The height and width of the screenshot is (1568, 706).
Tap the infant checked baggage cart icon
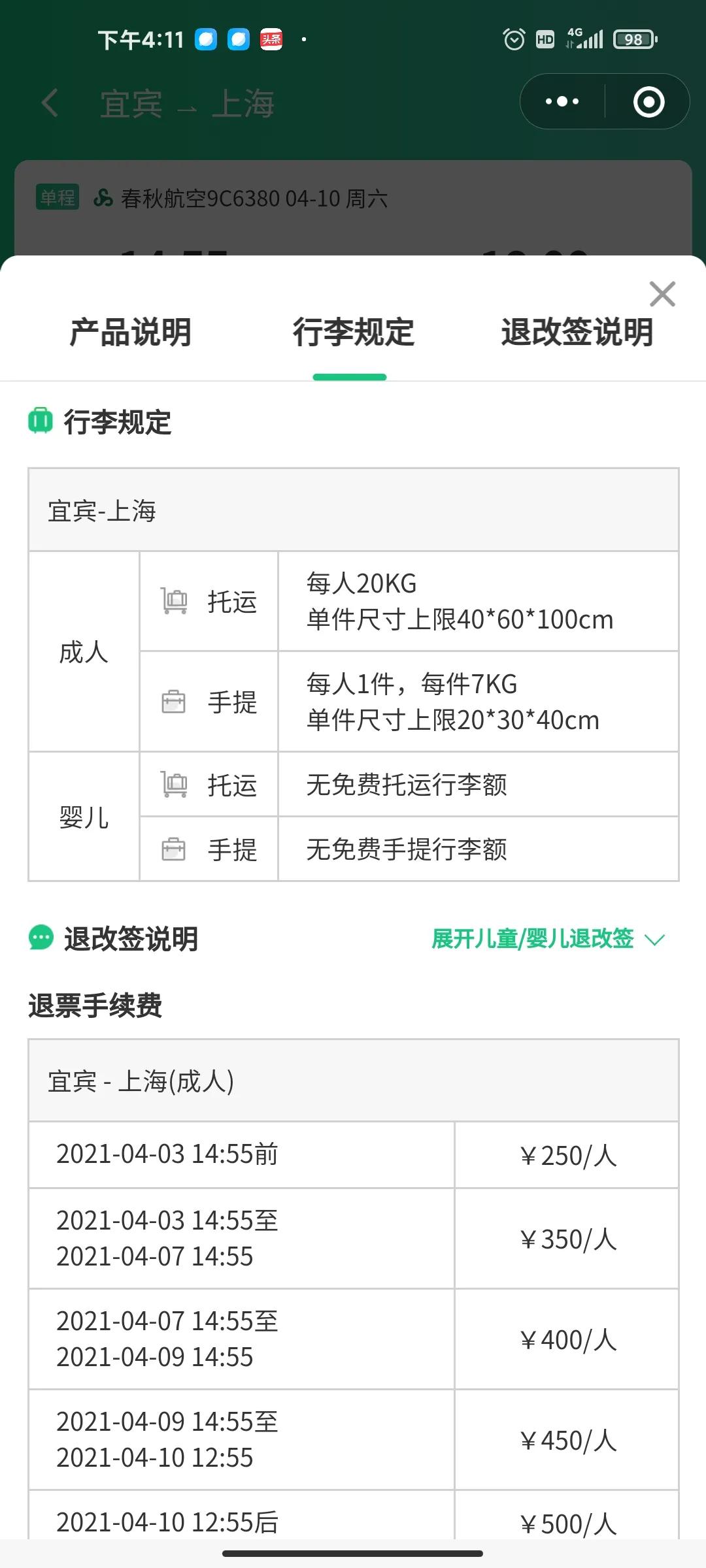tap(174, 784)
